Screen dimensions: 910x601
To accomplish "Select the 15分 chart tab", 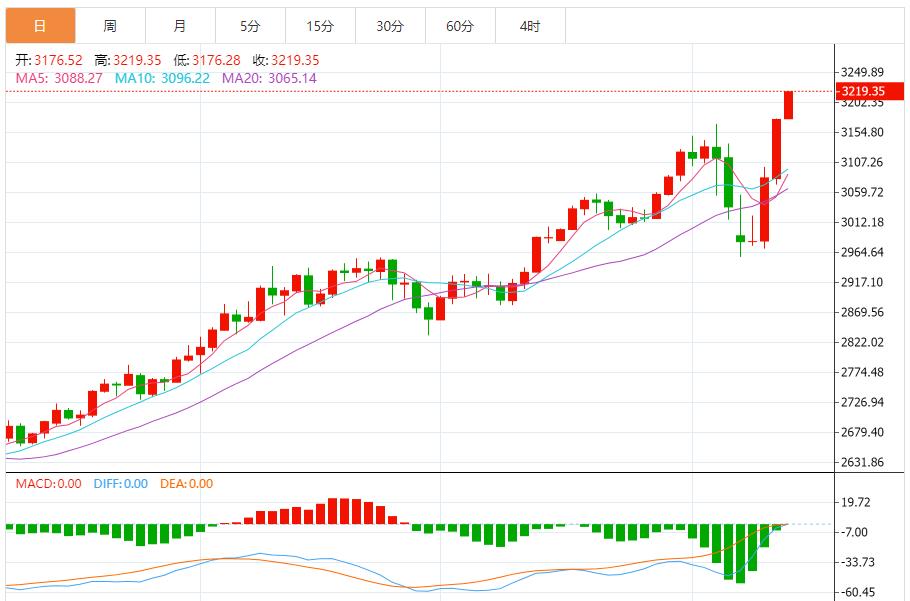I will pos(319,26).
